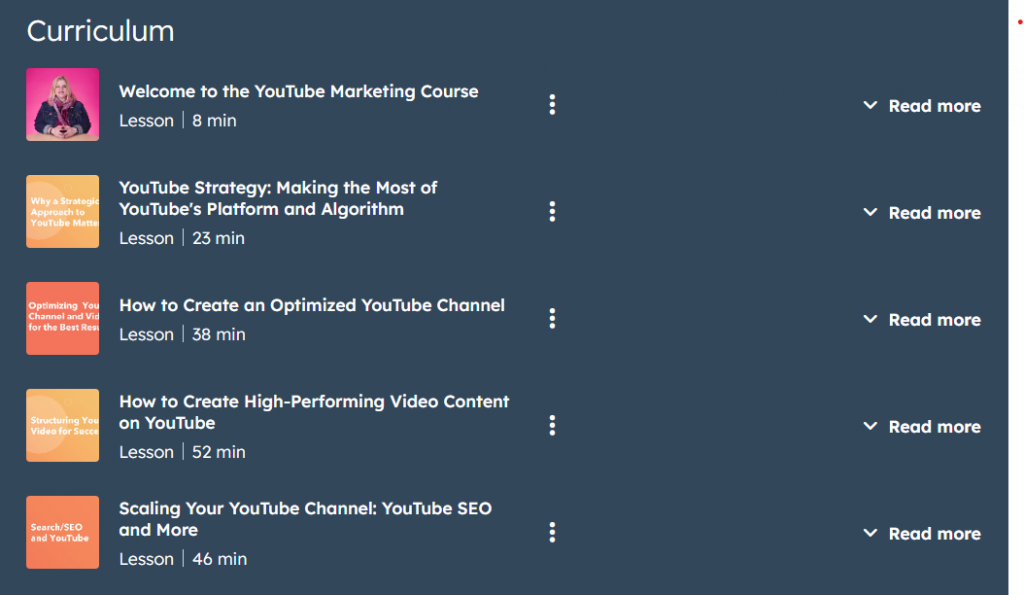Open the options menu for the Welcome lesson

coord(552,104)
